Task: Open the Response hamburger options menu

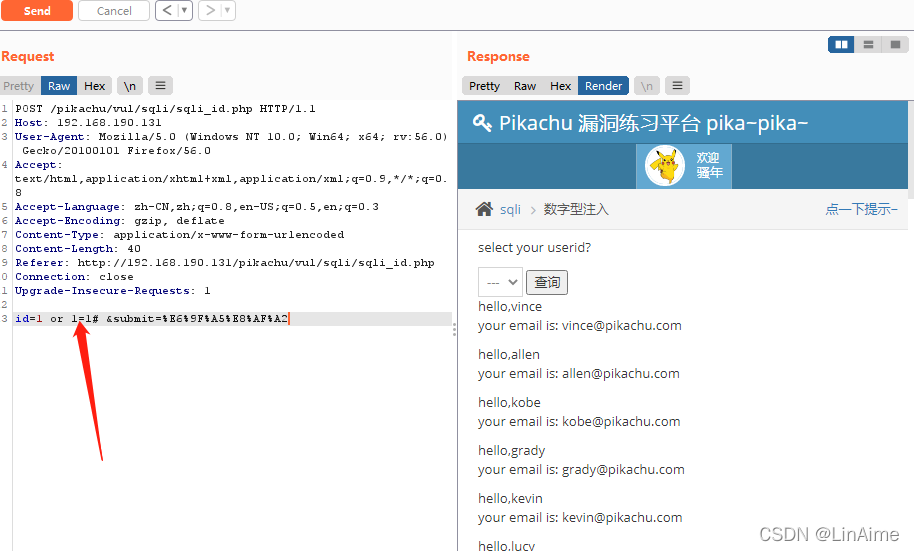Action: [x=677, y=86]
